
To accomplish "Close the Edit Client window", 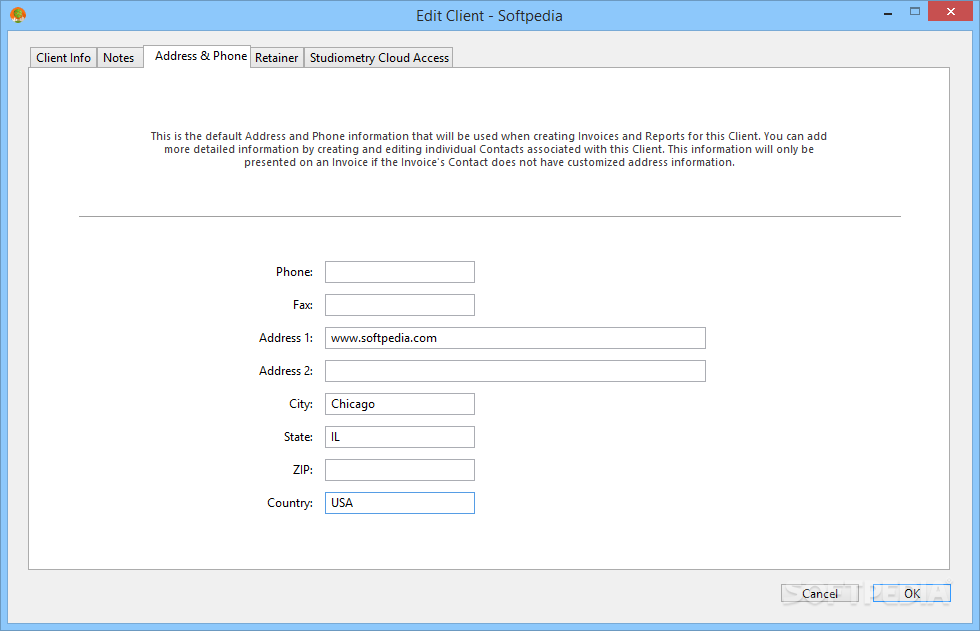I will tap(951, 11).
